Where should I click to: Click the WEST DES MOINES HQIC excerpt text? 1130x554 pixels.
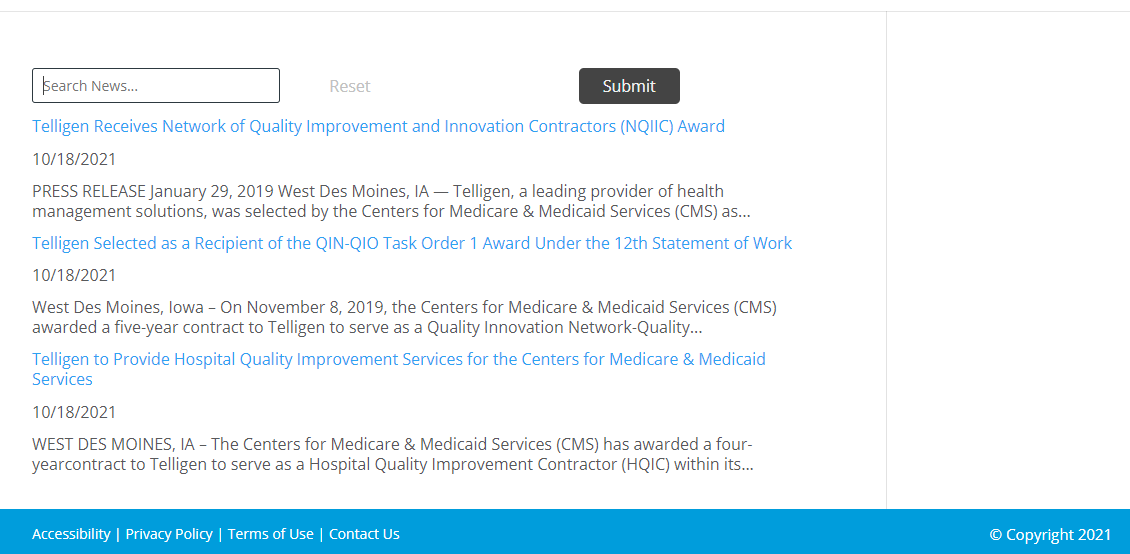coord(393,454)
